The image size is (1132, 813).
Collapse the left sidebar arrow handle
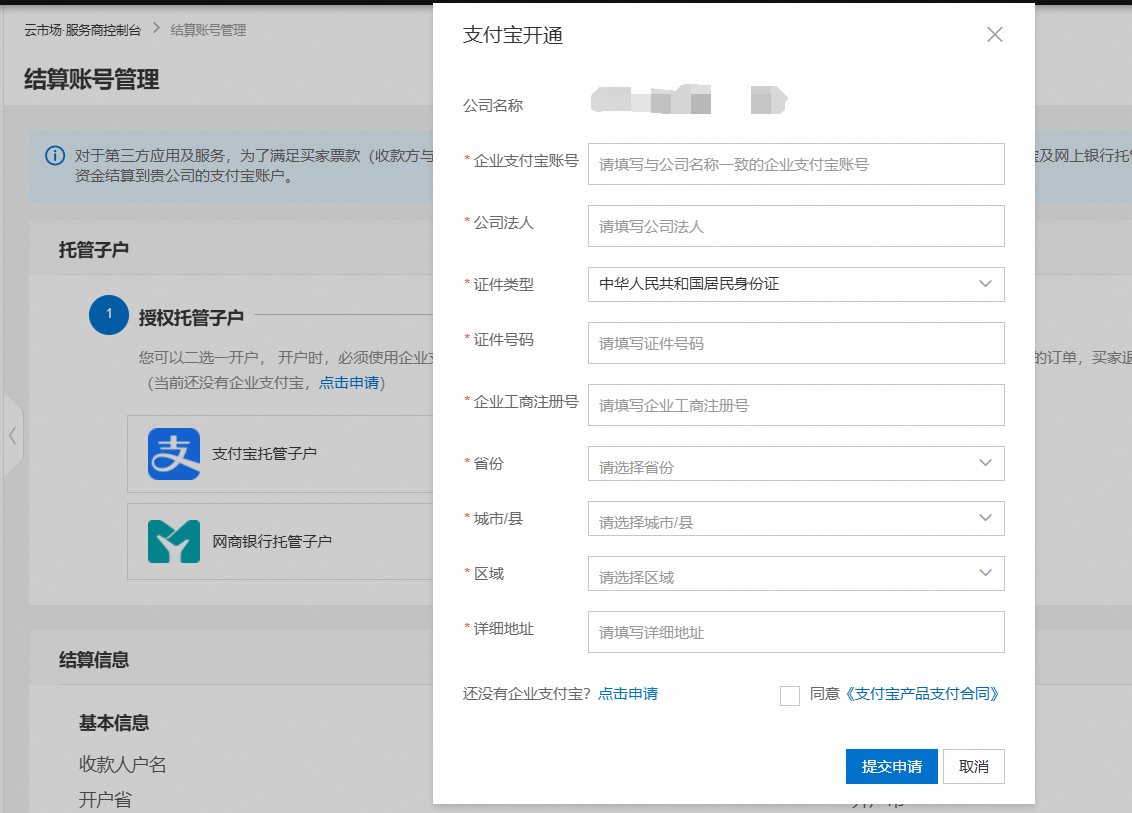click(x=13, y=435)
